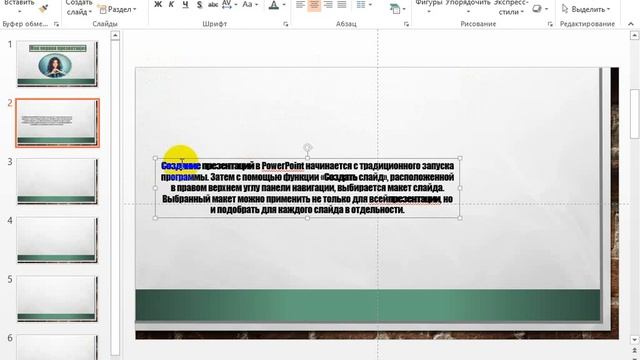This screenshot has width=640, height=360.
Task: Click the text box rotation handle
Action: tap(308, 147)
